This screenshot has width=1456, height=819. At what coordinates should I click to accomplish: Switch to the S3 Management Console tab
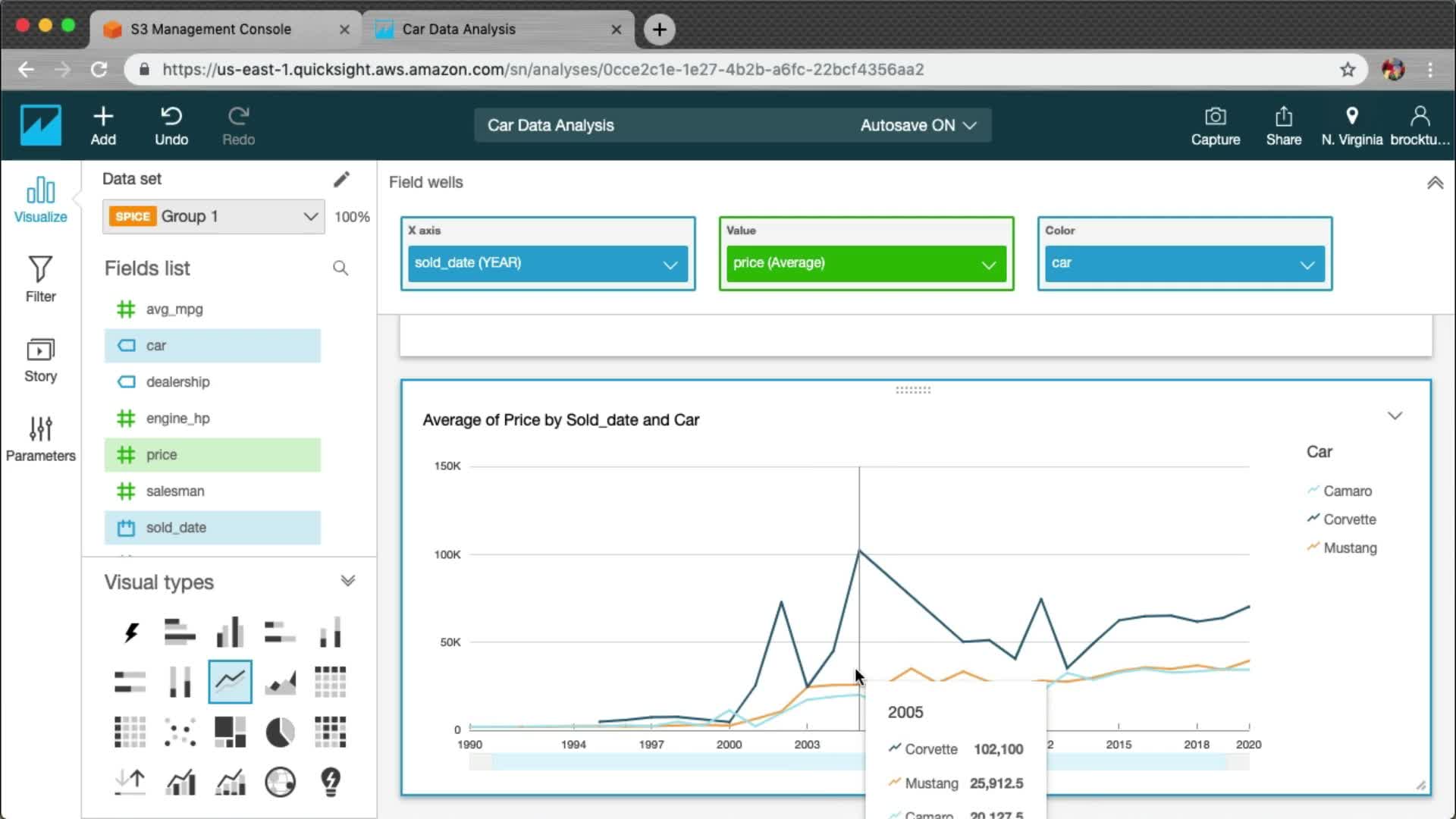pos(211,29)
